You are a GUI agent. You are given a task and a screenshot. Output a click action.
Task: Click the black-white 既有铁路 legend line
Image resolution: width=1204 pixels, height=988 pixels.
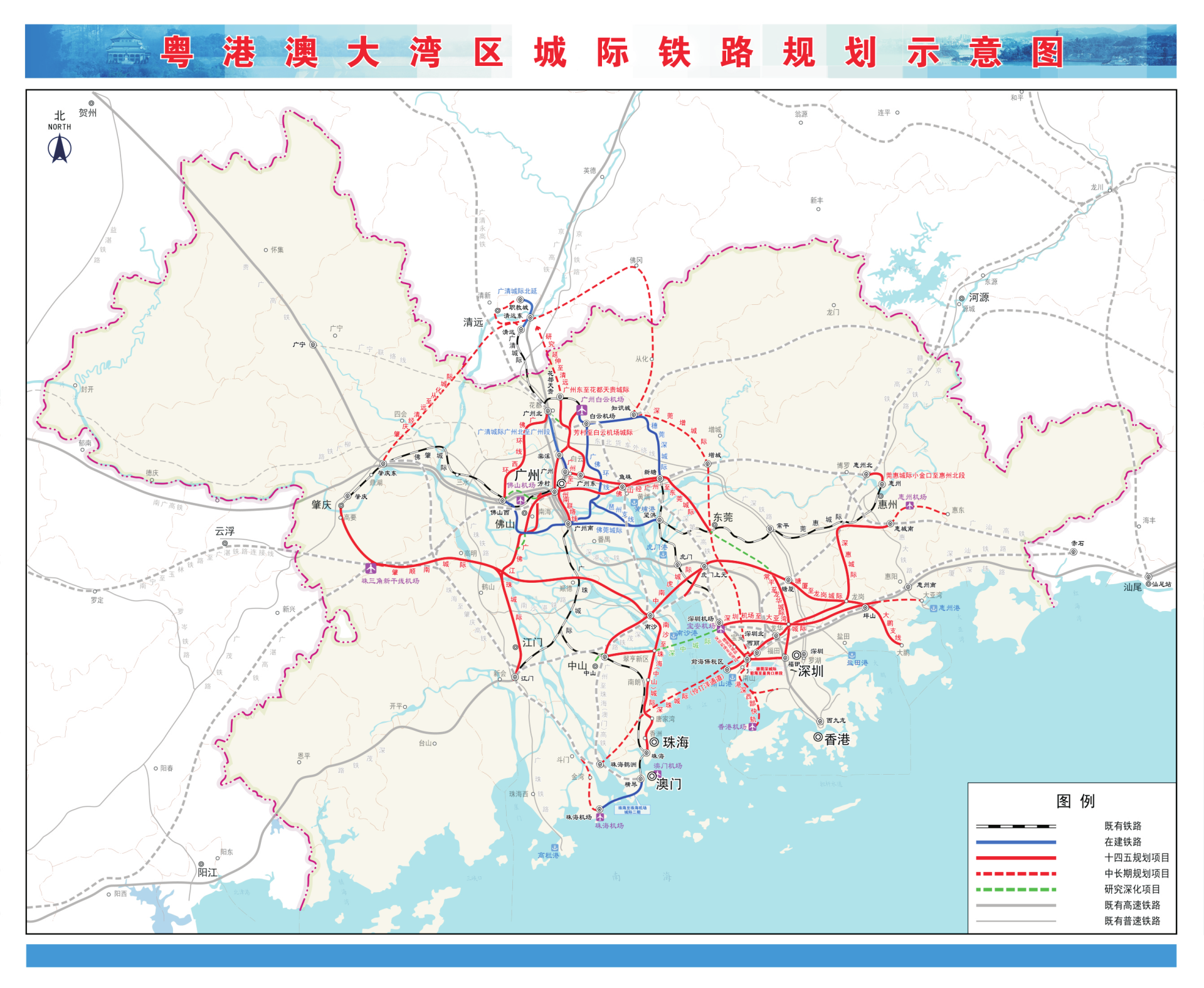[1016, 826]
